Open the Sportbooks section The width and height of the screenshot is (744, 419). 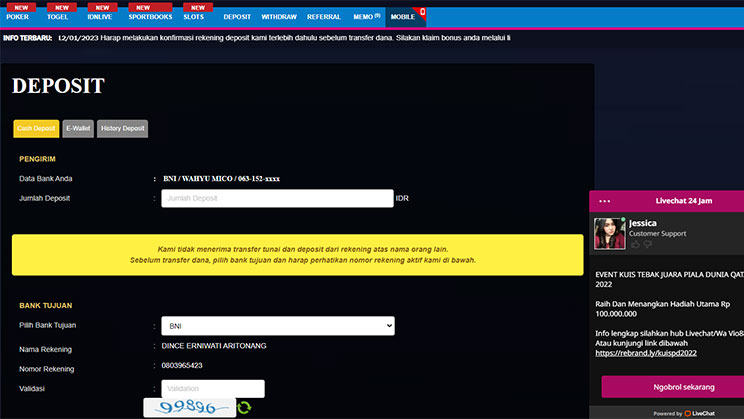click(x=152, y=17)
